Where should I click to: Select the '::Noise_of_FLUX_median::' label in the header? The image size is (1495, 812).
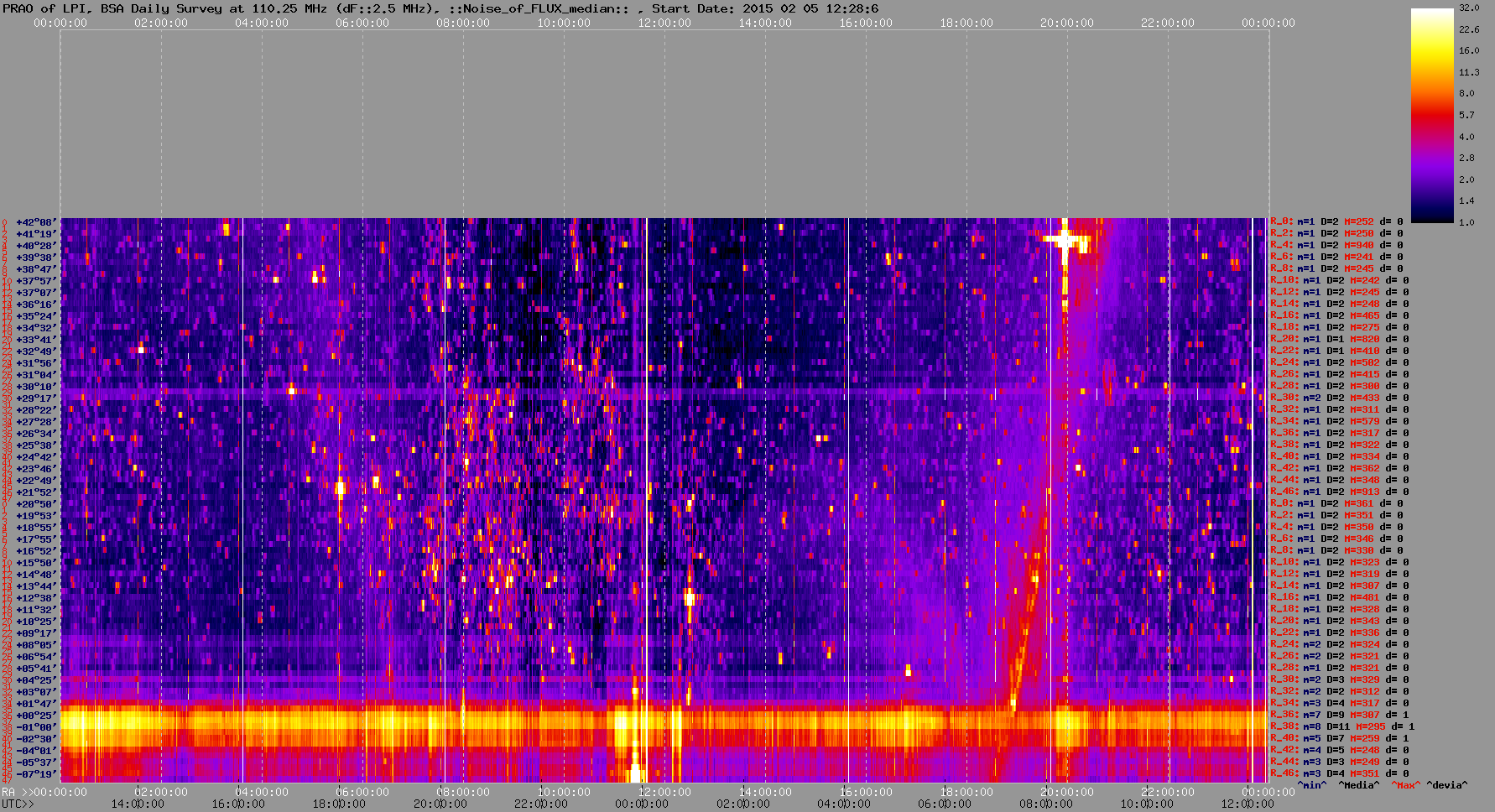pyautogui.click(x=545, y=8)
